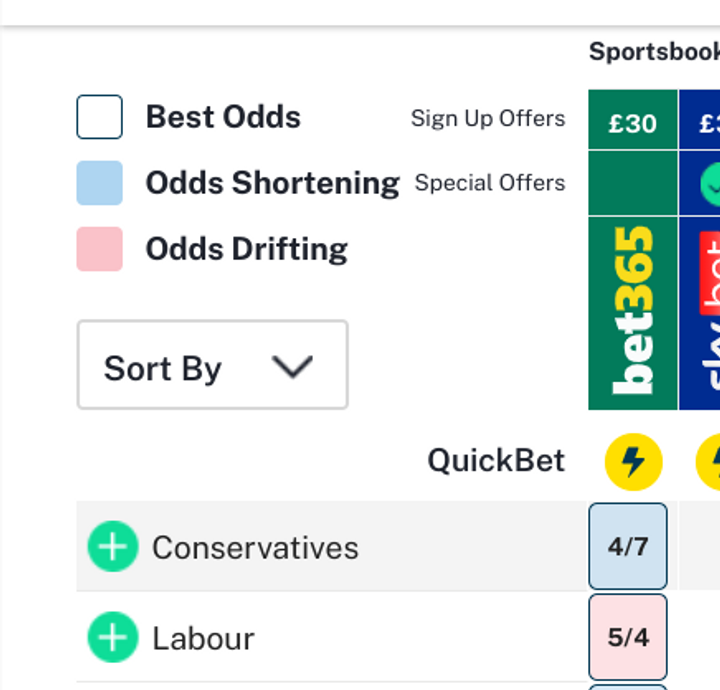Click the Sky Bet QuickBet lightning icon
720x690 pixels.
709,462
